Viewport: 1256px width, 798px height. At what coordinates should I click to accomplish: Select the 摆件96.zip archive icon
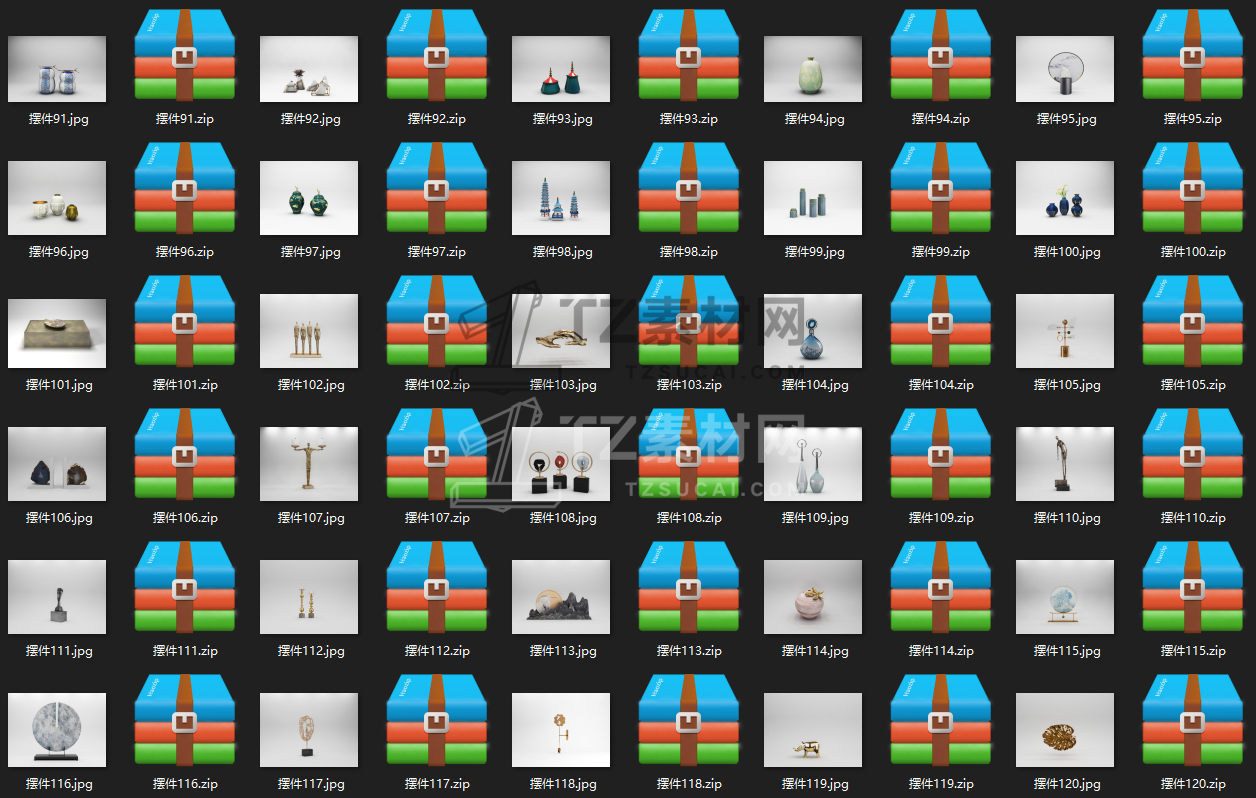(x=185, y=188)
